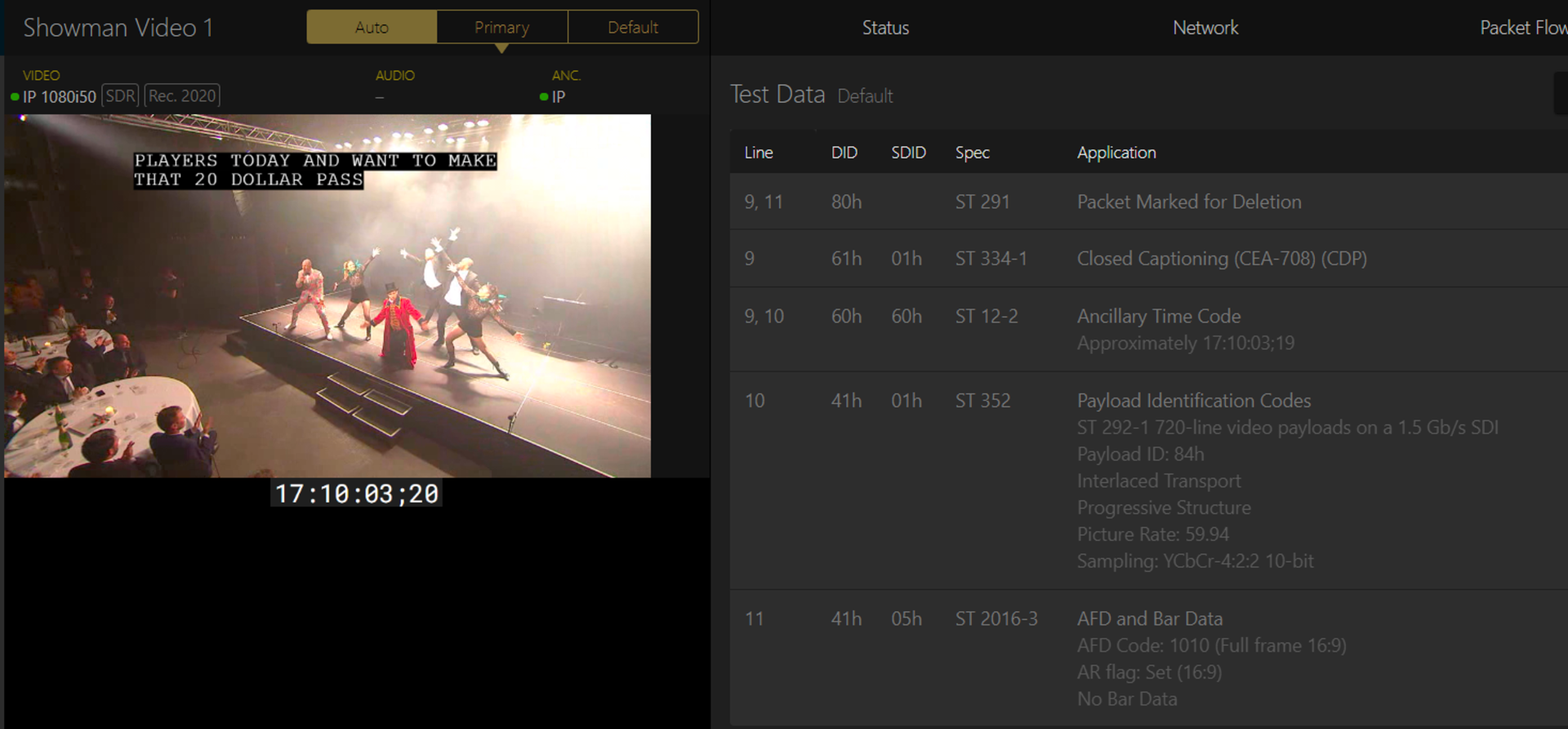Click the Rec. 2020 badge

coord(182,96)
